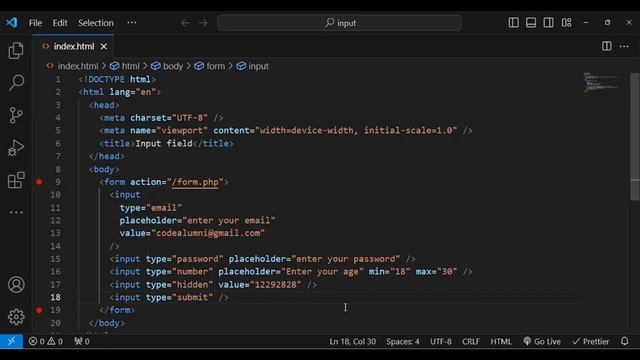Toggle breakpoint on line 9
Viewport: 640px width, 360px height.
39,182
